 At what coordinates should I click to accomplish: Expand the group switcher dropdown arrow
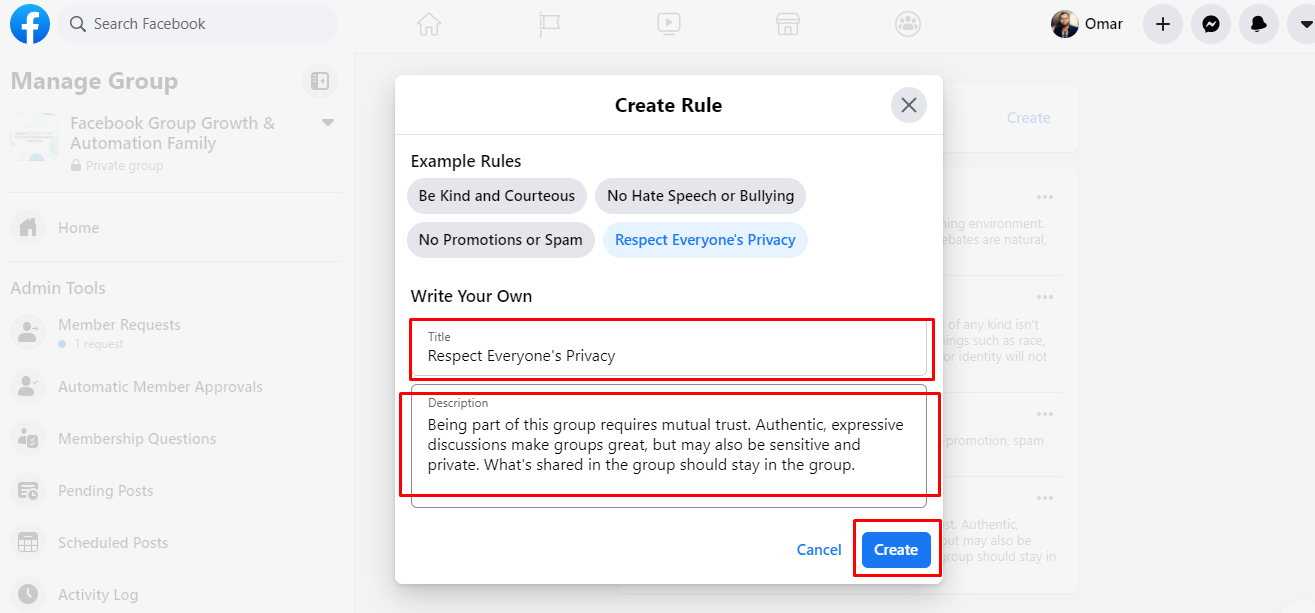coord(328,123)
